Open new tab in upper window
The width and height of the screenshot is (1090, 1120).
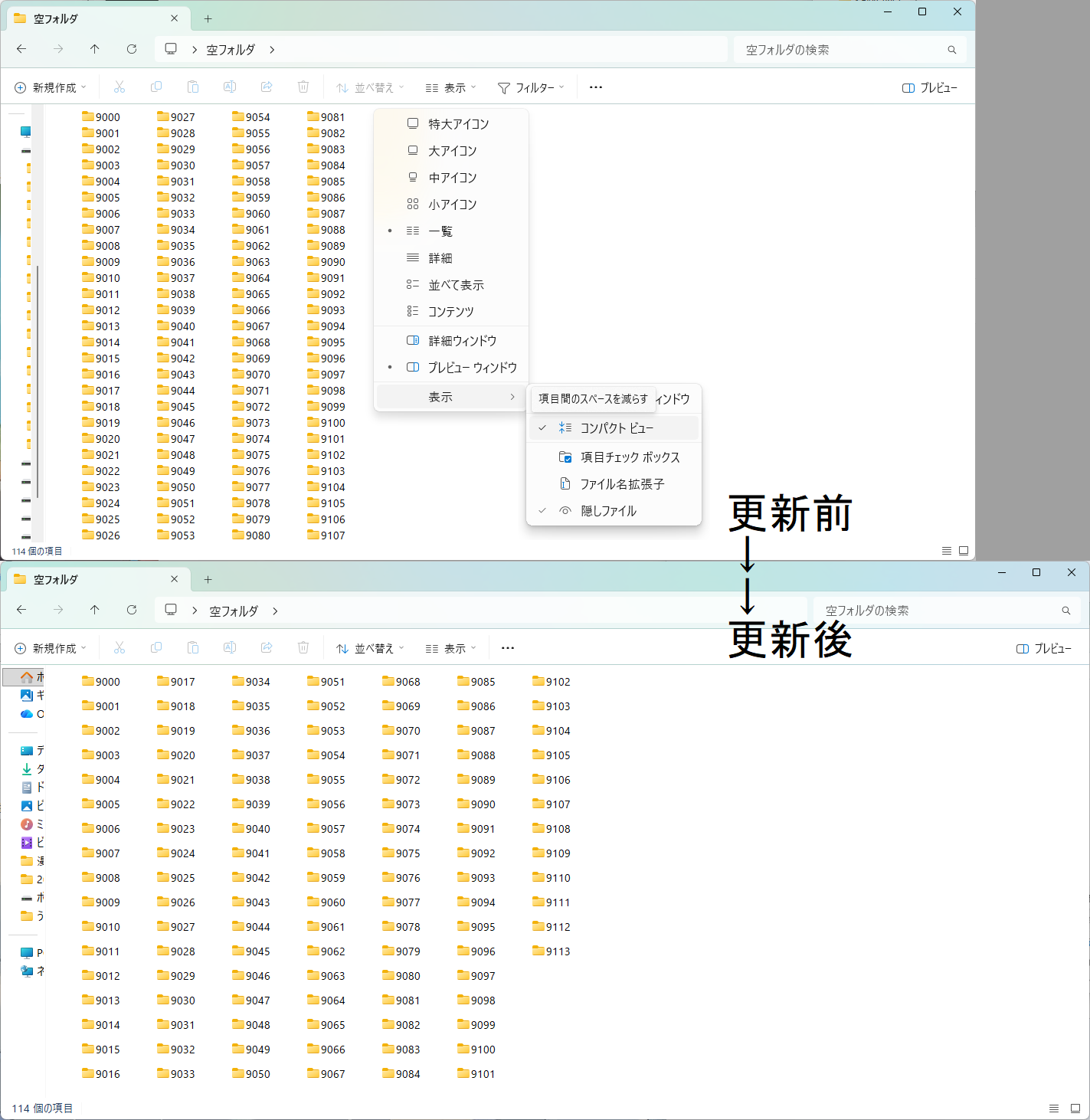coord(208,19)
